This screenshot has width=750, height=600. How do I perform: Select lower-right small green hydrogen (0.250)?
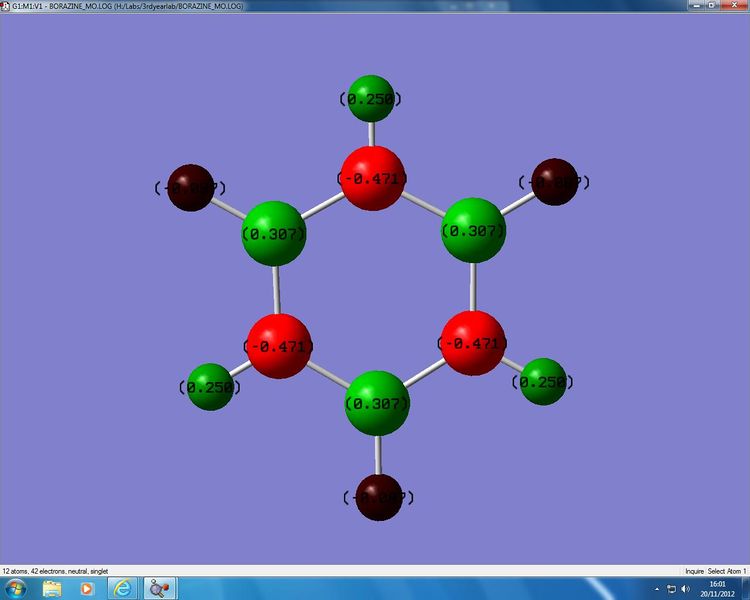pos(542,382)
